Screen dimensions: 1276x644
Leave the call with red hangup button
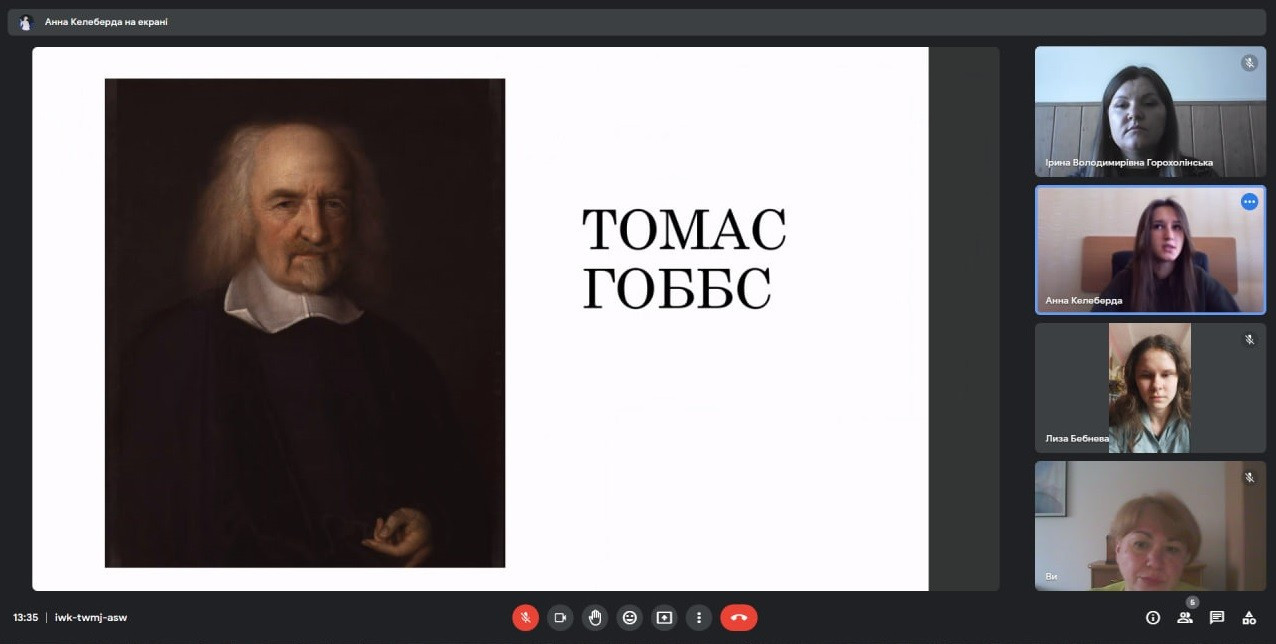click(x=739, y=617)
